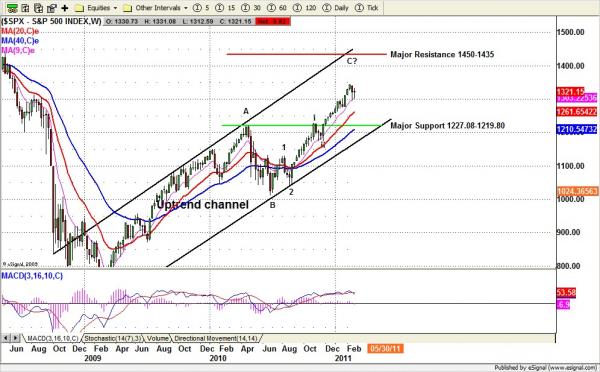Screen dimensions: 600x372
Task: Click the 1400.00 price axis label
Action: pyautogui.click(x=571, y=66)
